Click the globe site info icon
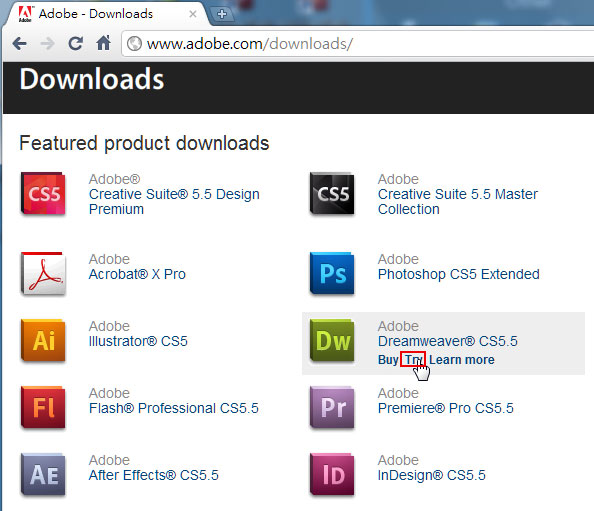The height and width of the screenshot is (511, 594). click(134, 44)
